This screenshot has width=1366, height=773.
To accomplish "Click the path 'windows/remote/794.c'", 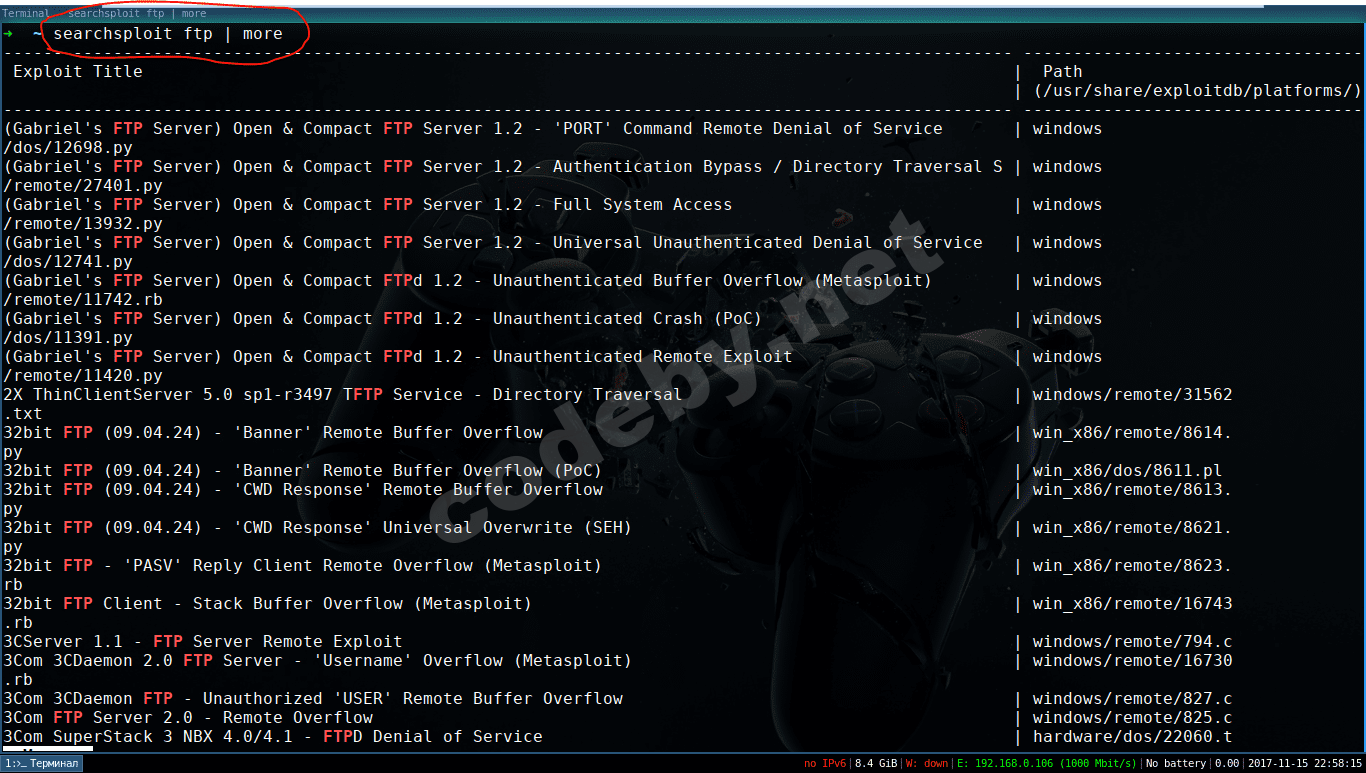I will pos(1133,642).
